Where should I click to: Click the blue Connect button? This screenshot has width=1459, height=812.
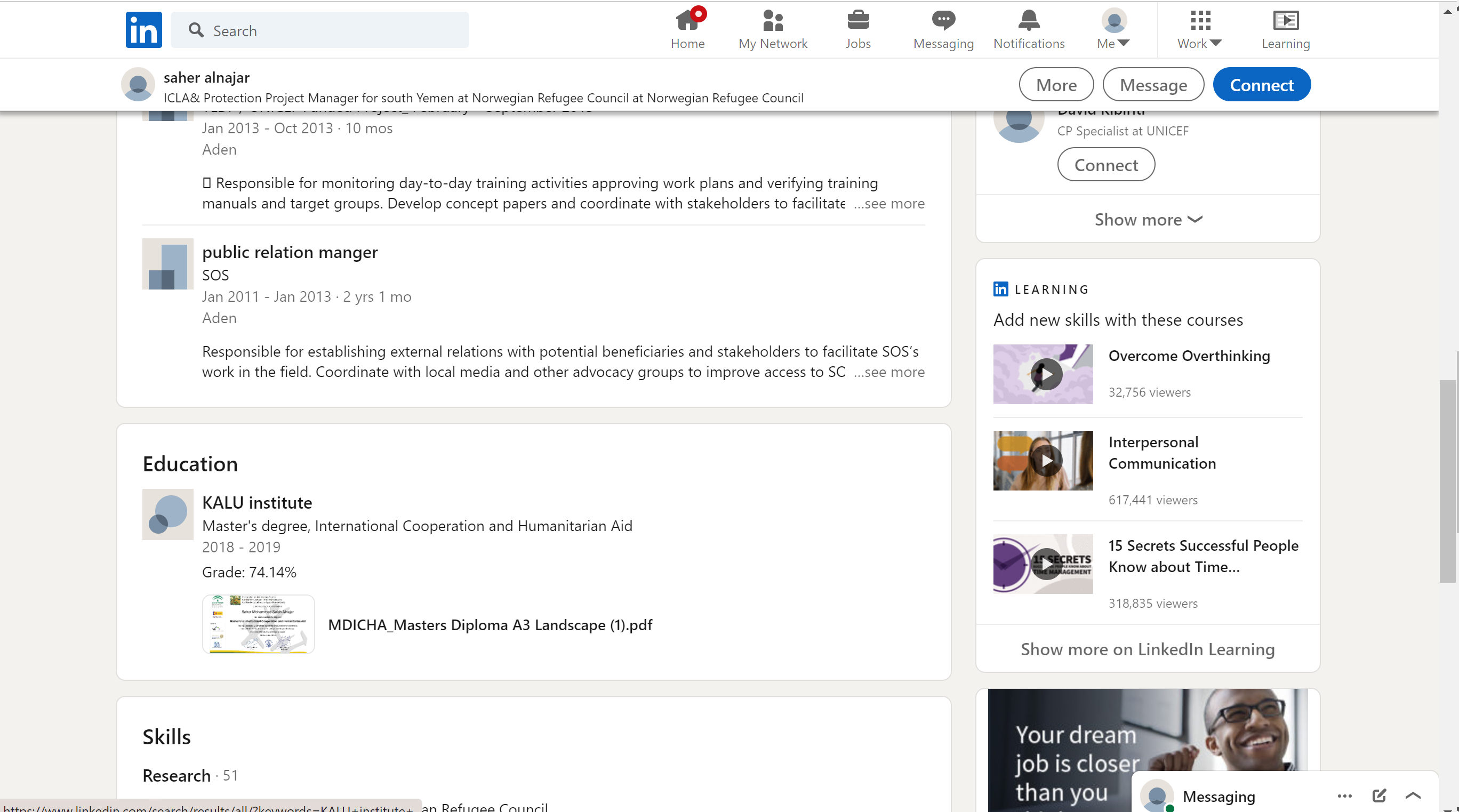coord(1261,85)
